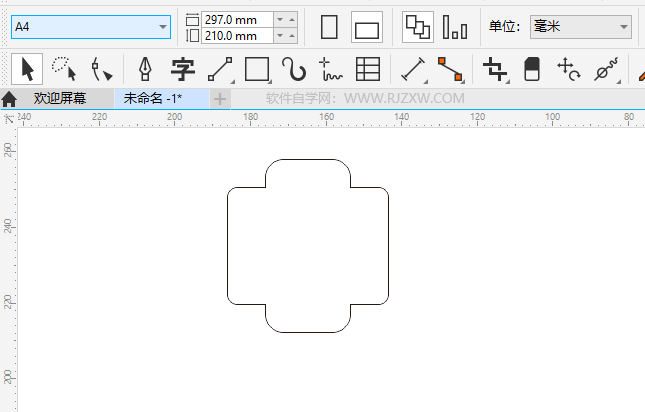Select the Freehand Pick lasso tool
The image size is (645, 412).
[64, 69]
